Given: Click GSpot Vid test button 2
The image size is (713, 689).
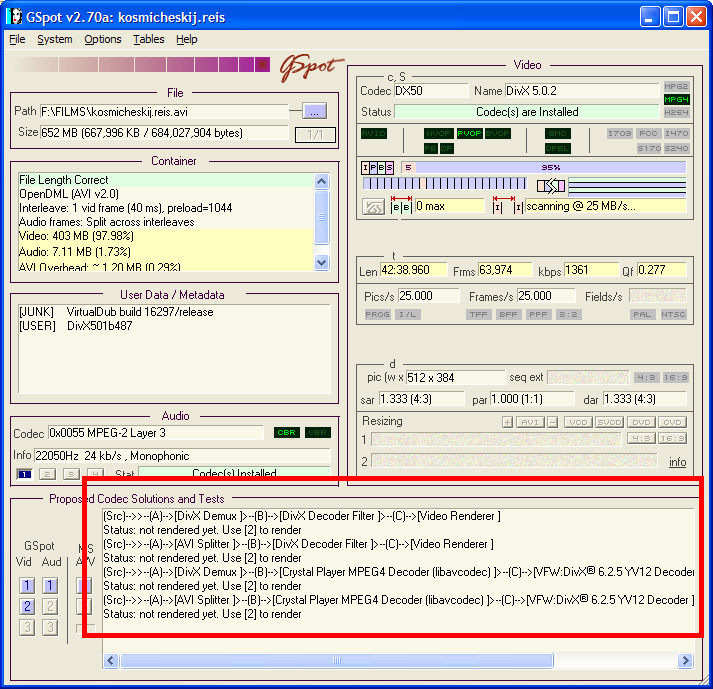Looking at the screenshot, I should click(27, 606).
